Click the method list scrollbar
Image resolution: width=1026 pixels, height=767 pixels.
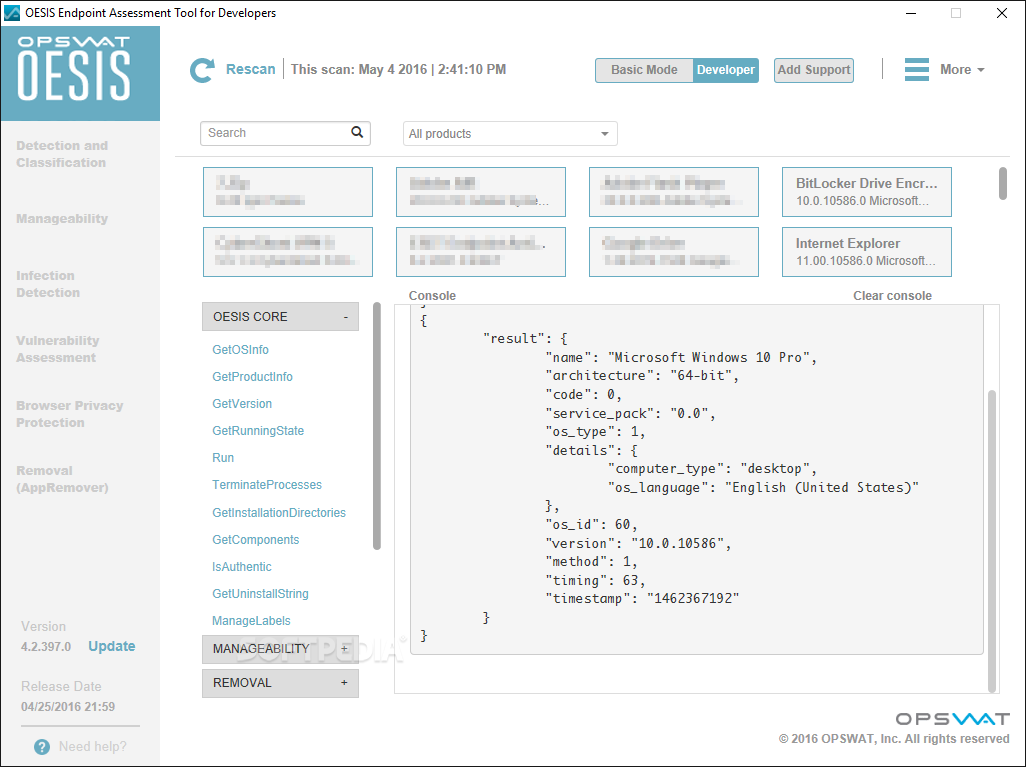coord(376,426)
